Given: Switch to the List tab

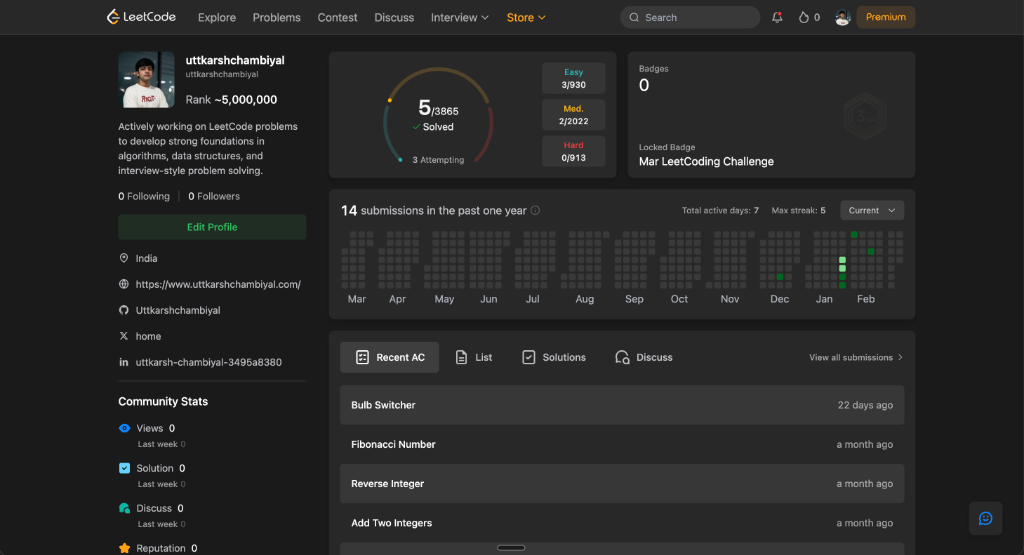Looking at the screenshot, I should [x=474, y=357].
